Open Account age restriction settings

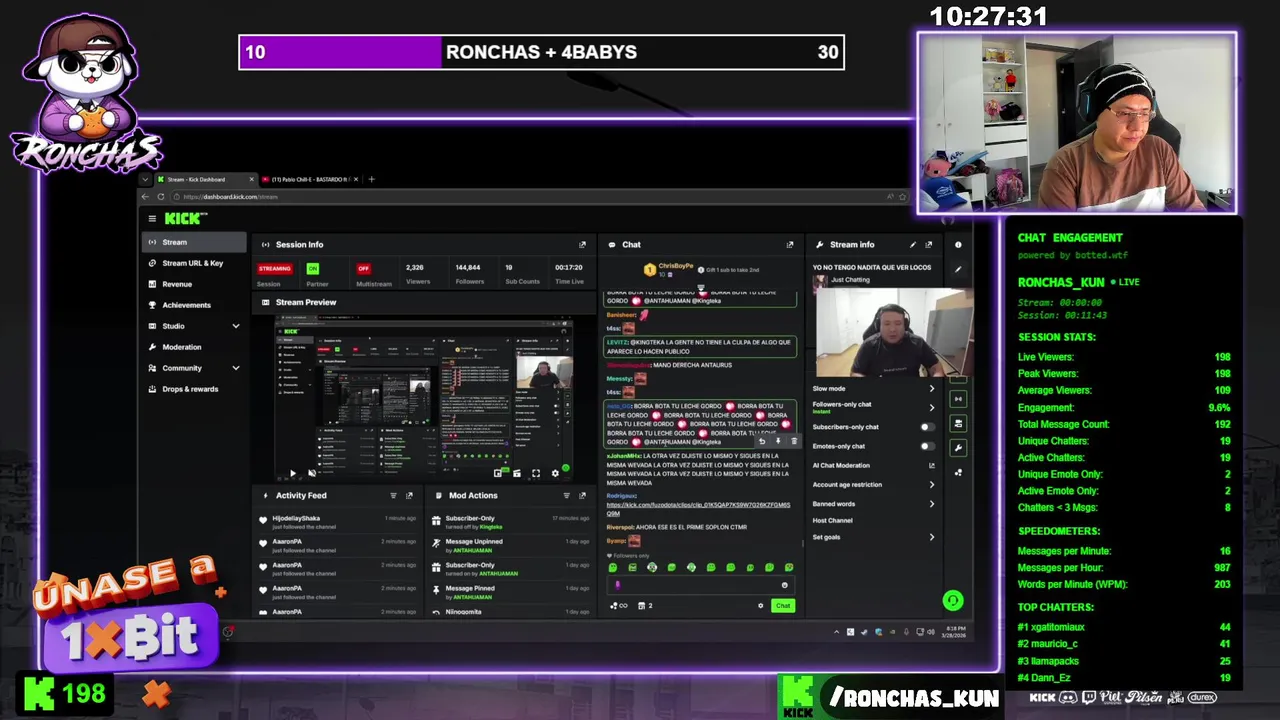pyautogui.click(x=874, y=484)
